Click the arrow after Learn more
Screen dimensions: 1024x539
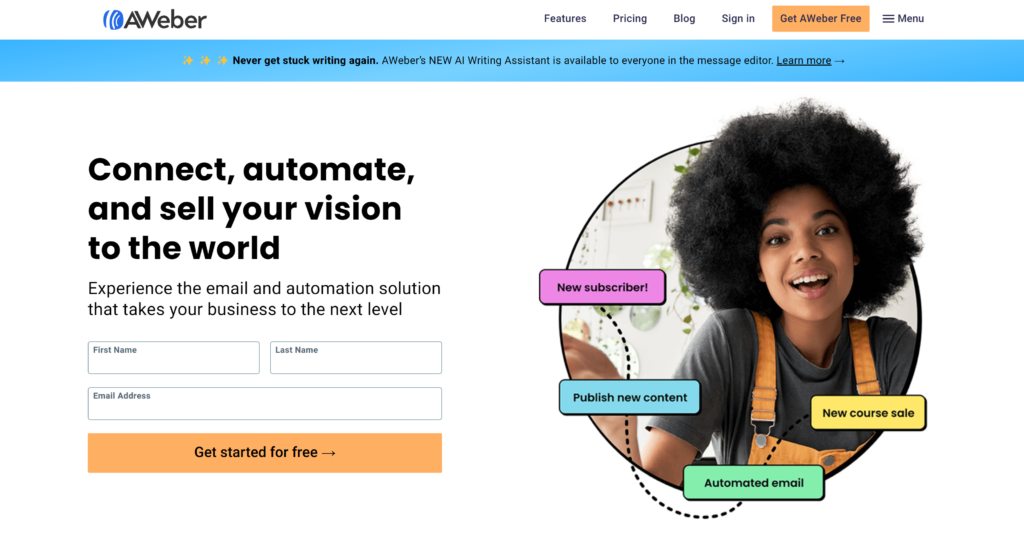click(840, 61)
